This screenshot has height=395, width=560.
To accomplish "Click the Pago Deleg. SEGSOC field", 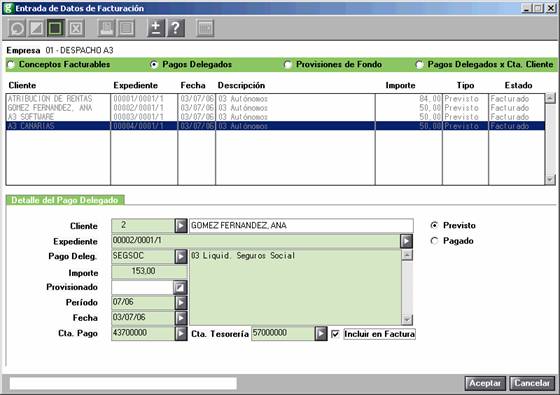I will pos(143,256).
